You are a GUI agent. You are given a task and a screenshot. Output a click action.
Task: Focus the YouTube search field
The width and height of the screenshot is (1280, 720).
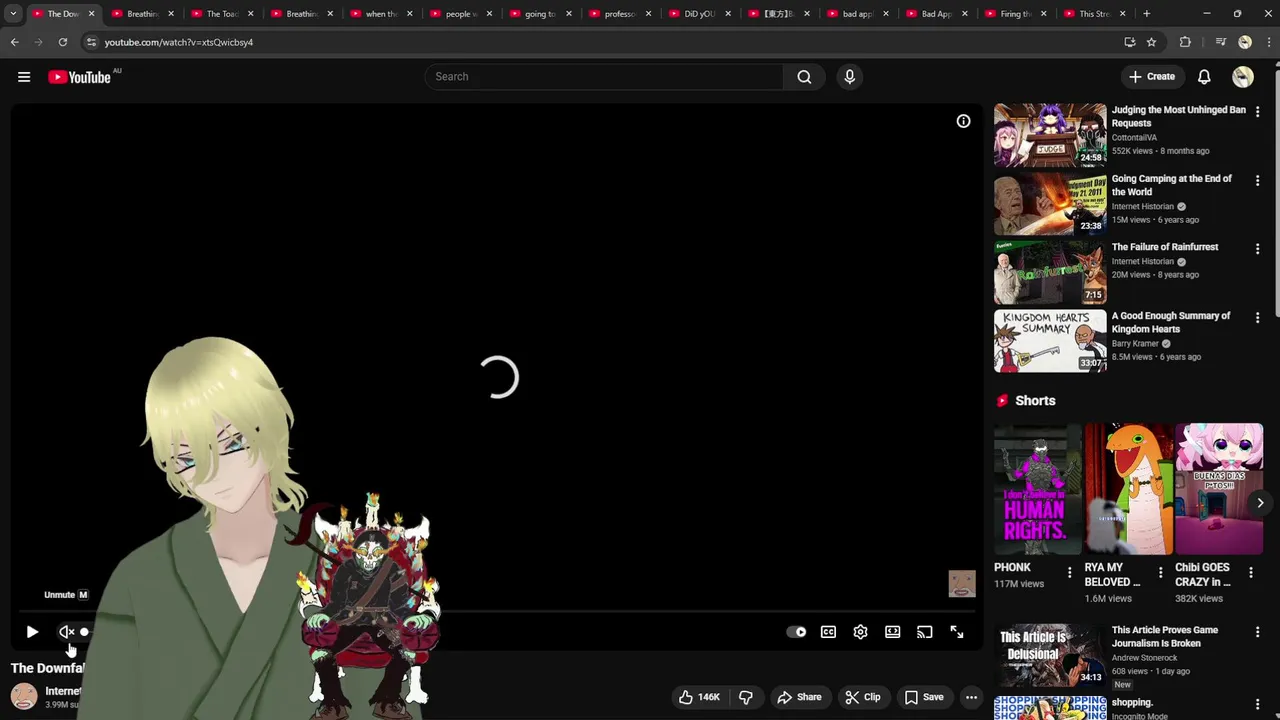coord(604,77)
